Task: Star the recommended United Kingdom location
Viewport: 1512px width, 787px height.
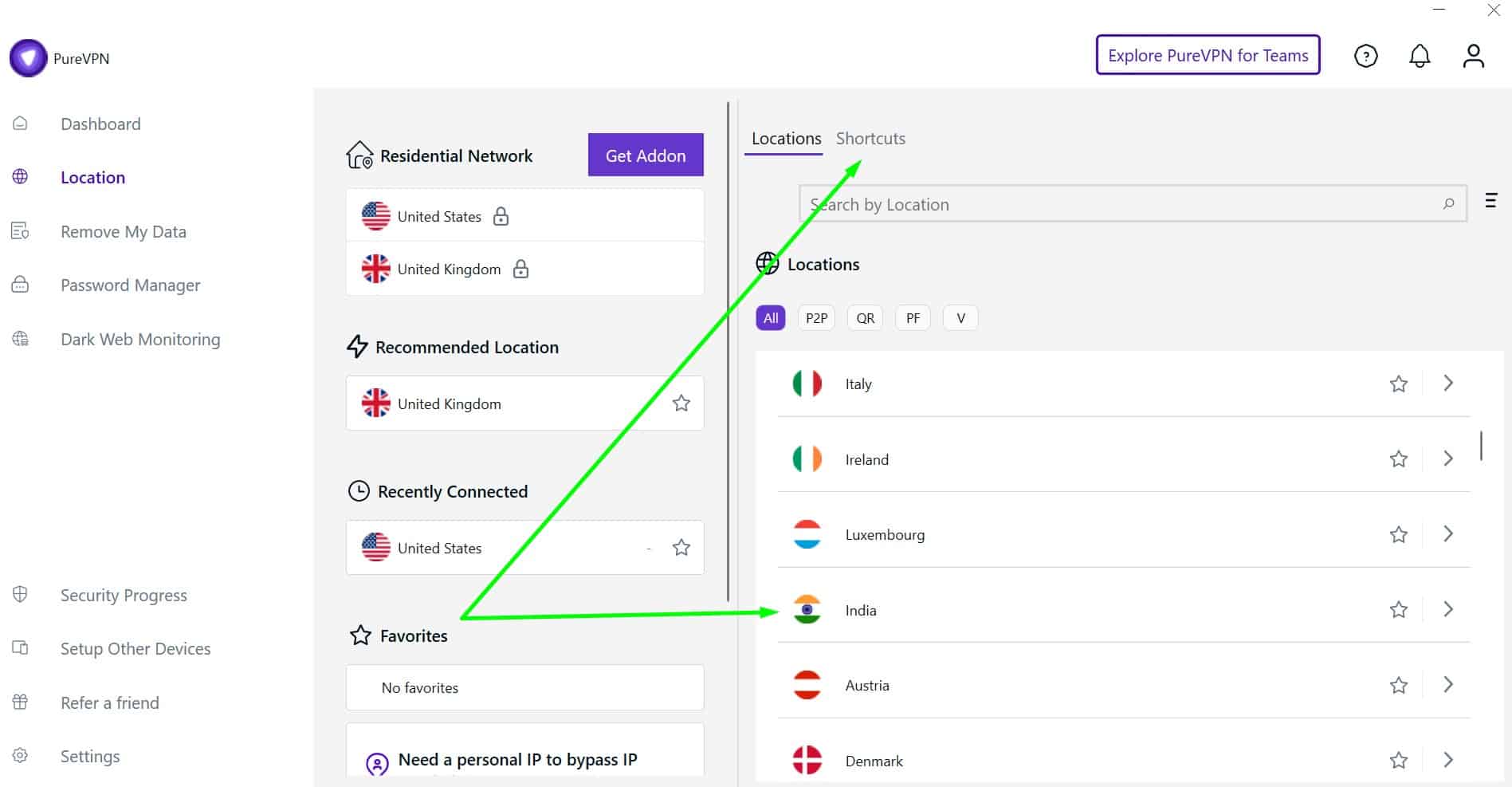Action: [681, 403]
